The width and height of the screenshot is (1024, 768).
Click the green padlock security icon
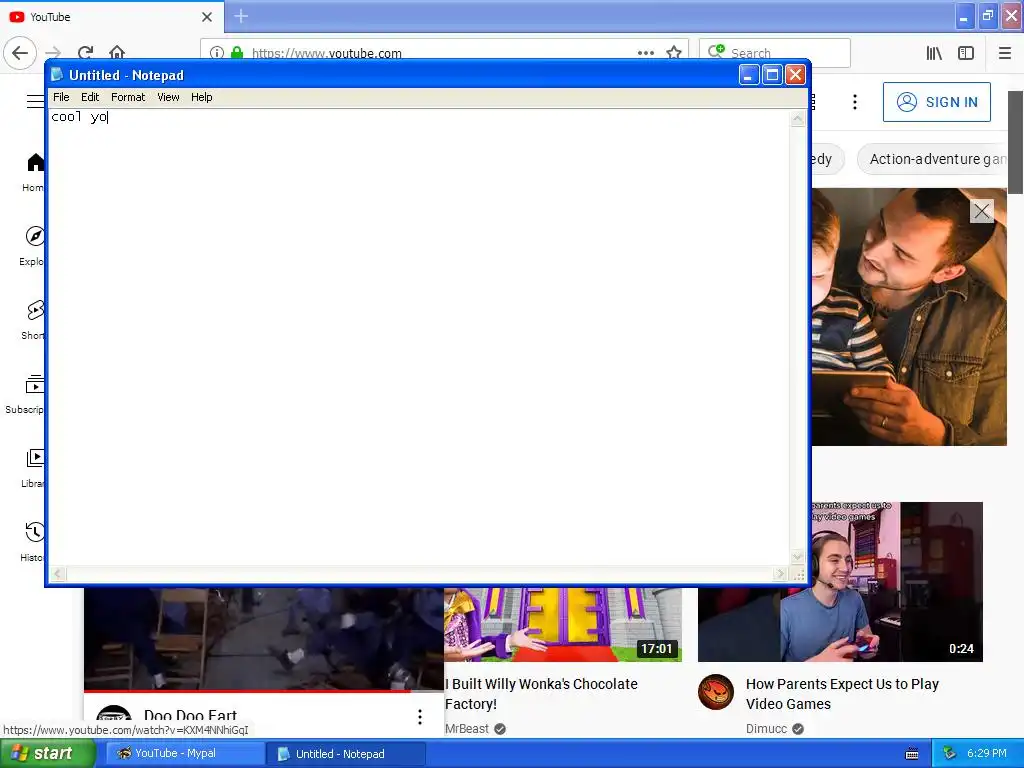point(237,53)
